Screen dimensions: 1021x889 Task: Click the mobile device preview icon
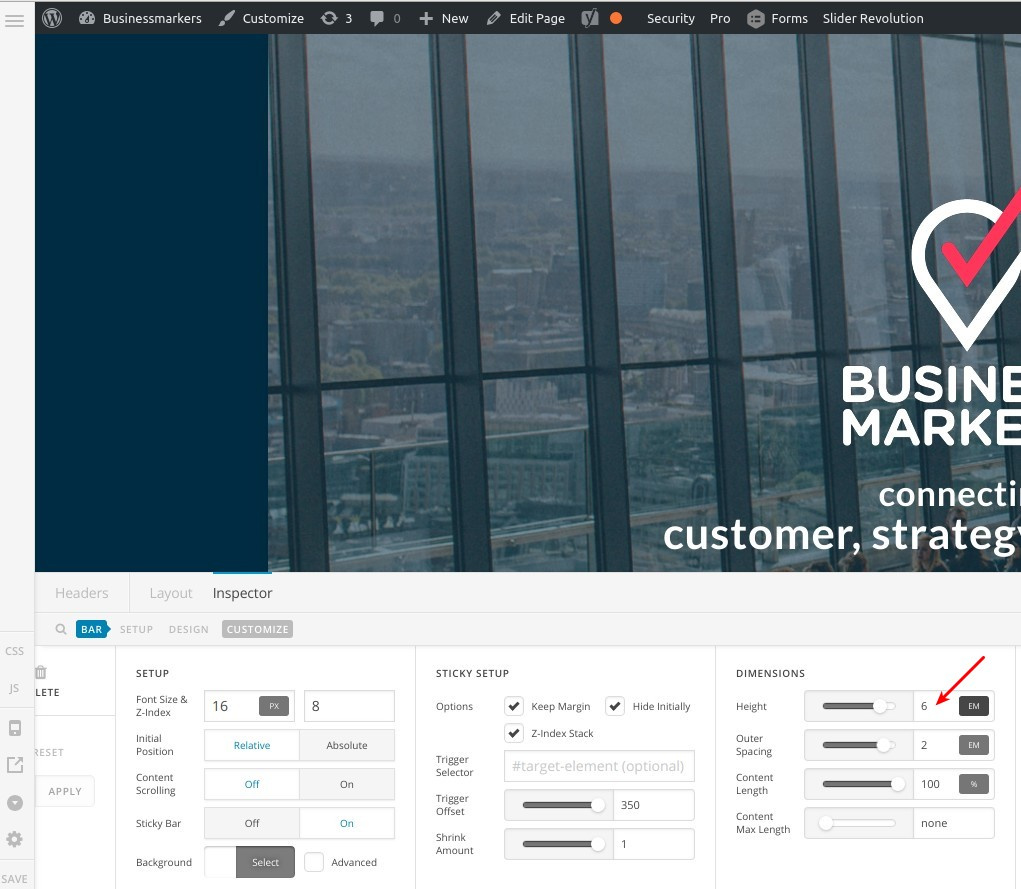coord(15,727)
